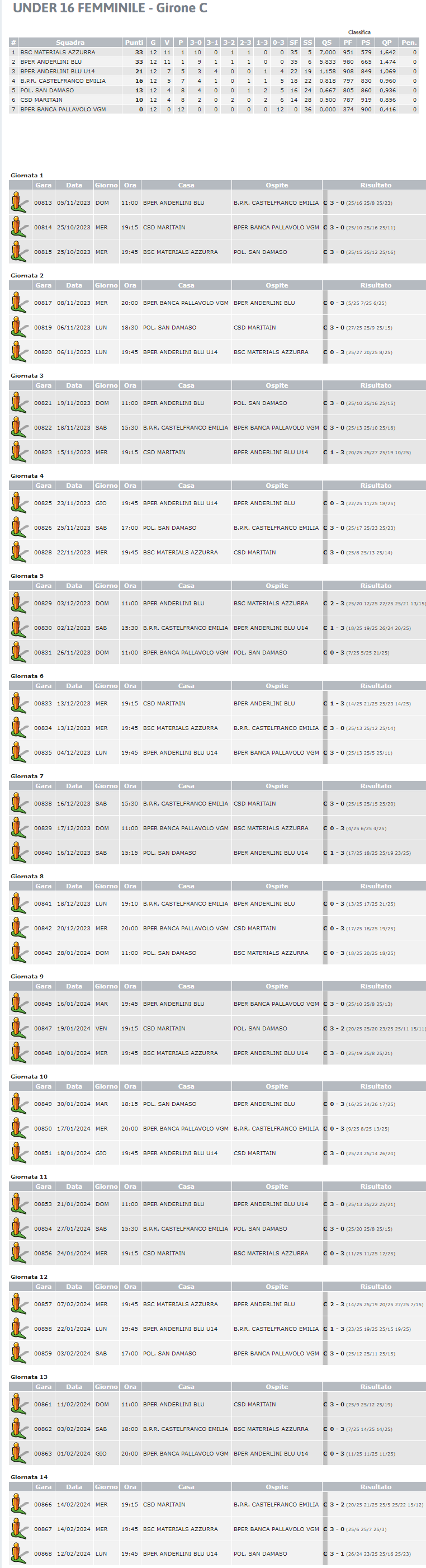Click home team of match 00822
Image resolution: width=426 pixels, height=1568 pixels.
coord(186,428)
